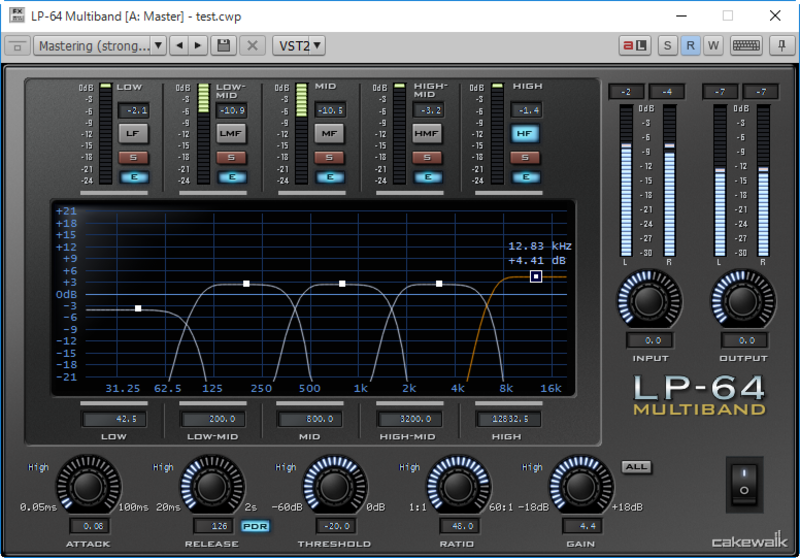
Task: Solo the MID band
Action: click(329, 158)
